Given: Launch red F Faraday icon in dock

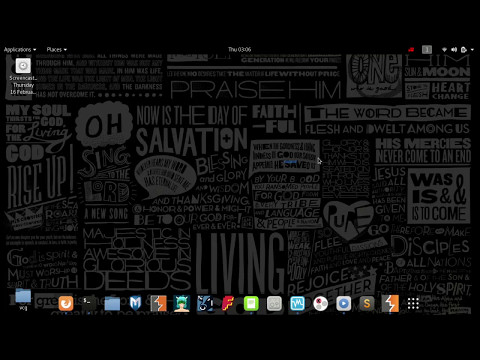Looking at the screenshot, I should [x=228, y=304].
